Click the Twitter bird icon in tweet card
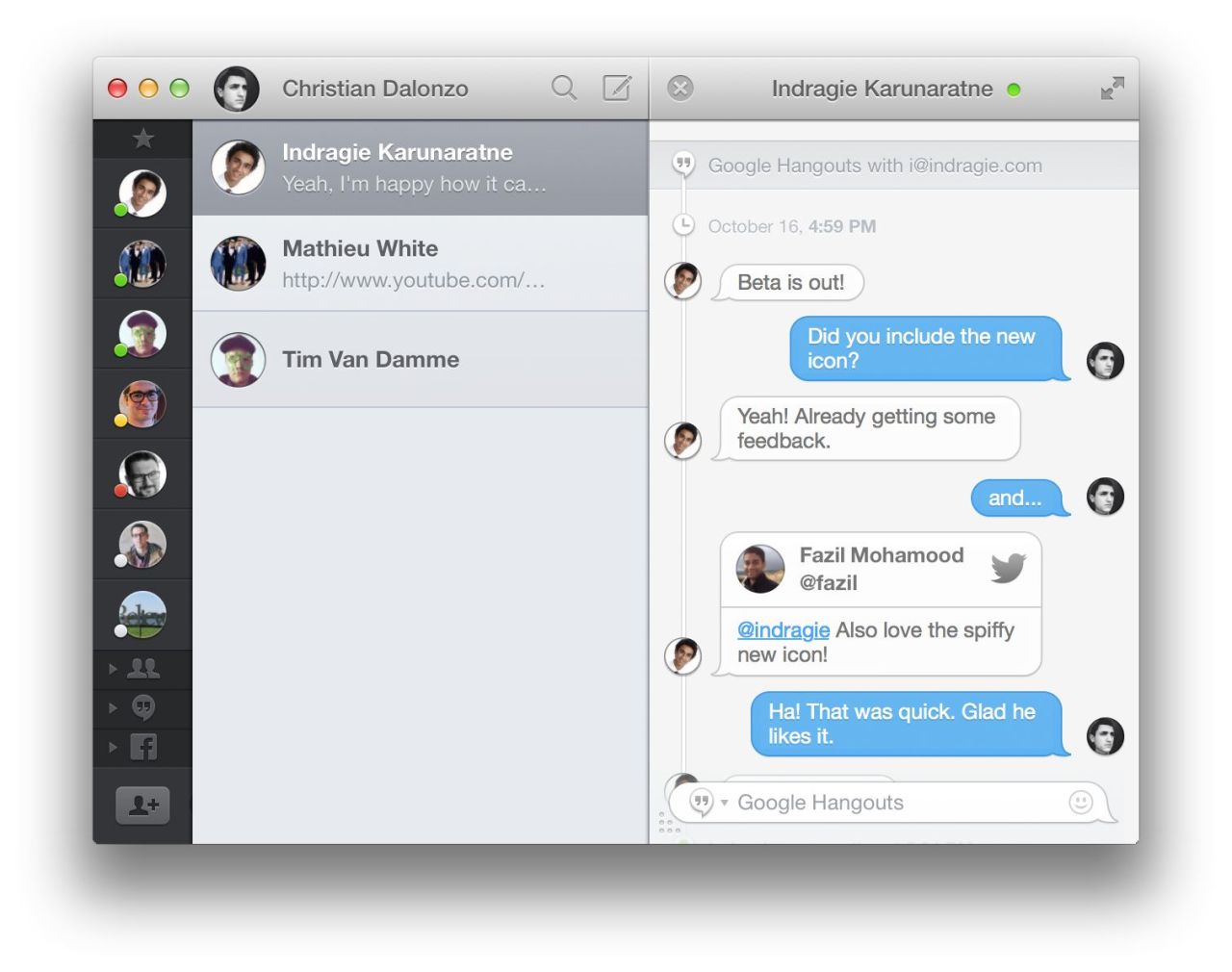Image resolution: width=1232 pixels, height=972 pixels. coord(1008,568)
